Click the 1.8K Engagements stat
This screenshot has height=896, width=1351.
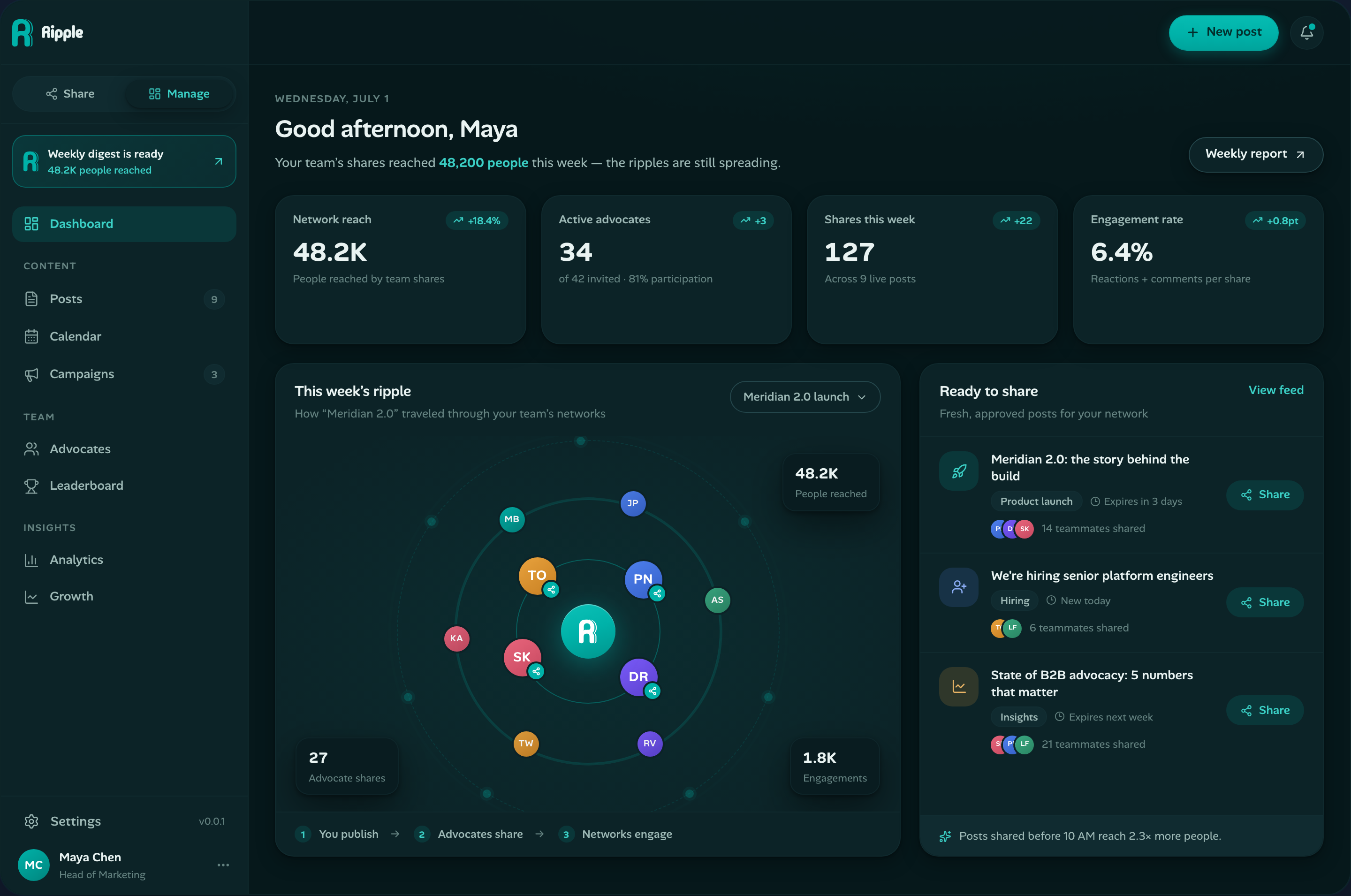(835, 766)
